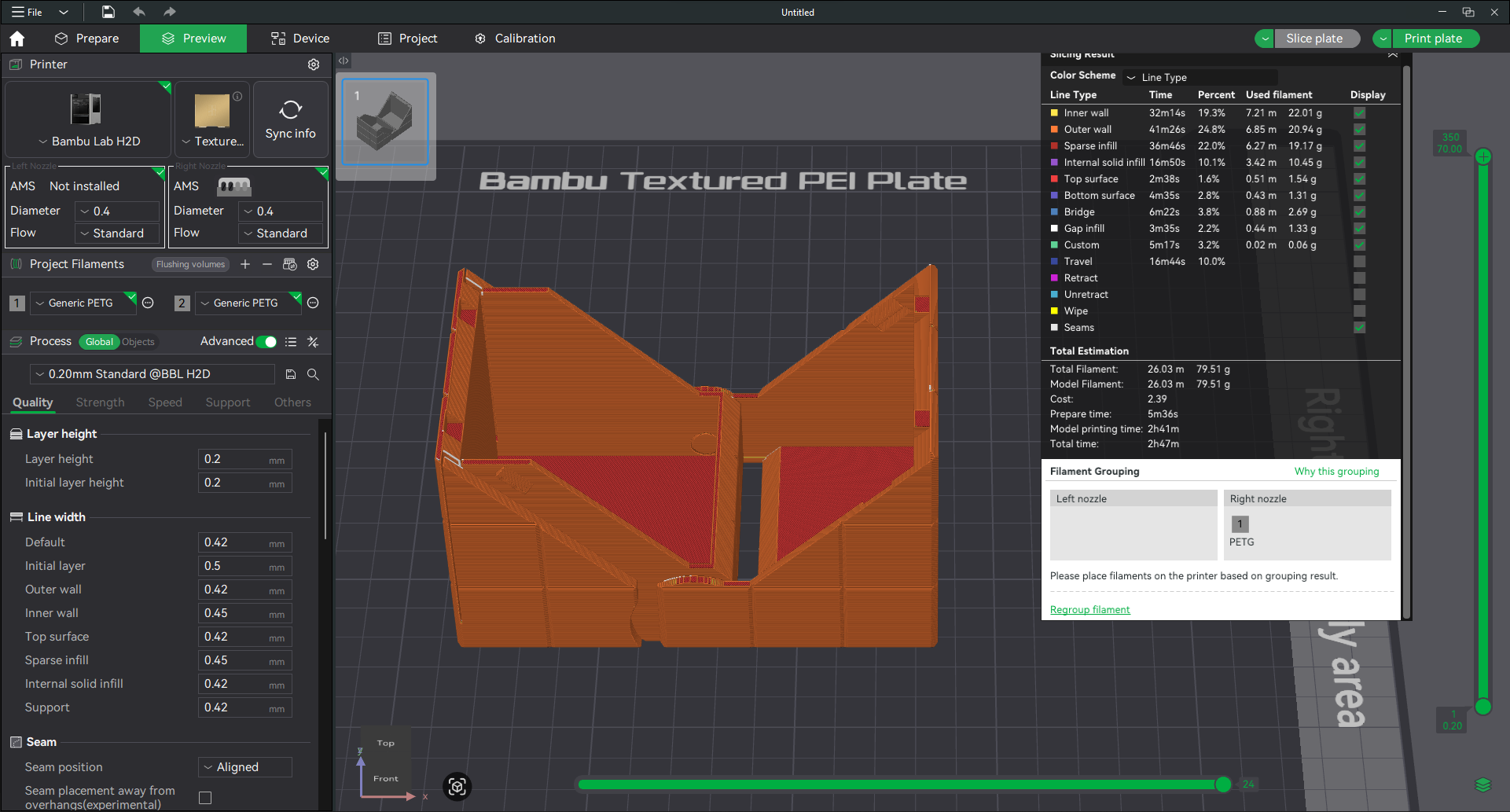Remove a filament with the minus icon
This screenshot has height=812, width=1510.
[267, 264]
